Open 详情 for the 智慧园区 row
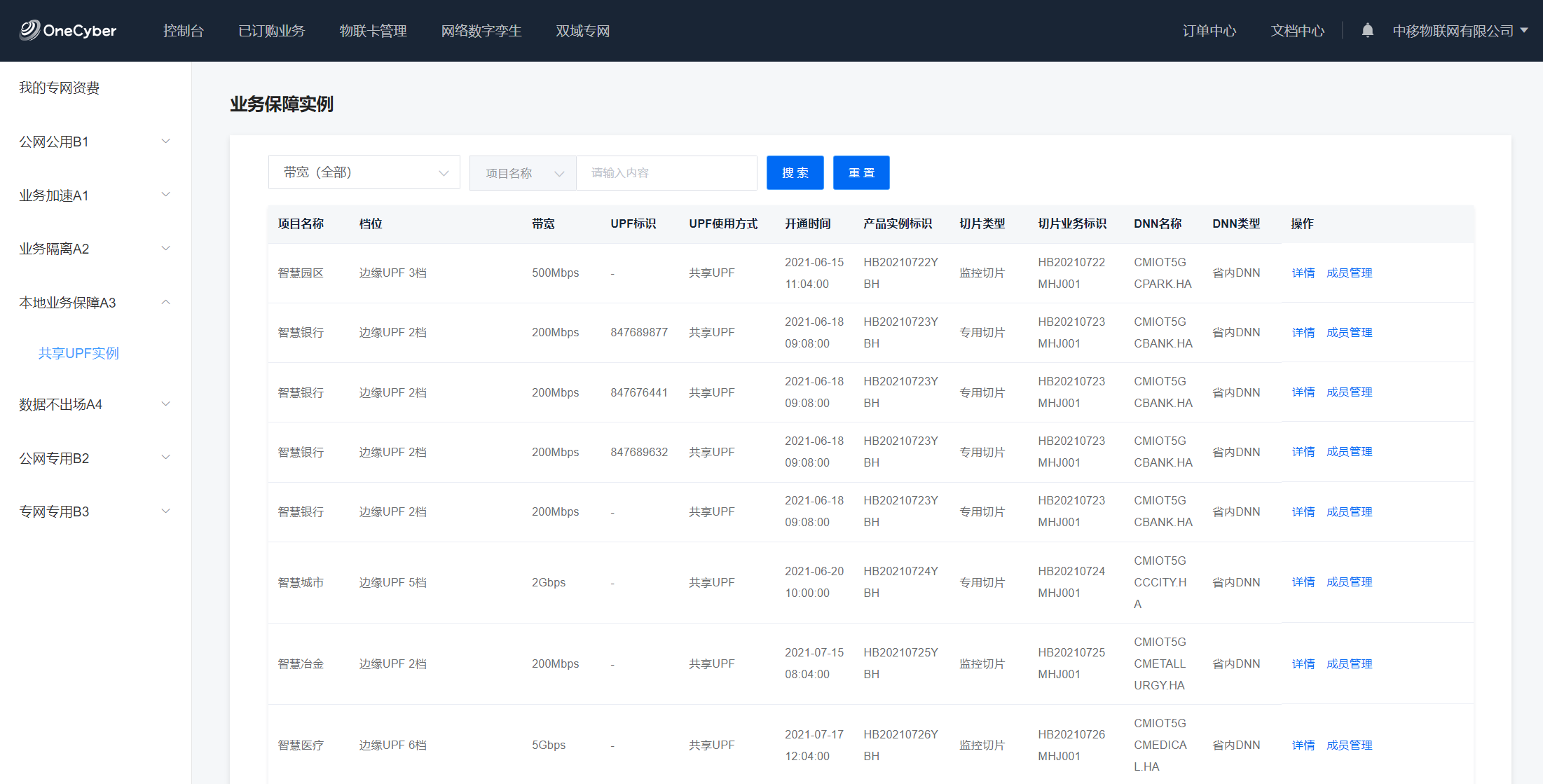Image resolution: width=1543 pixels, height=784 pixels. tap(1303, 273)
